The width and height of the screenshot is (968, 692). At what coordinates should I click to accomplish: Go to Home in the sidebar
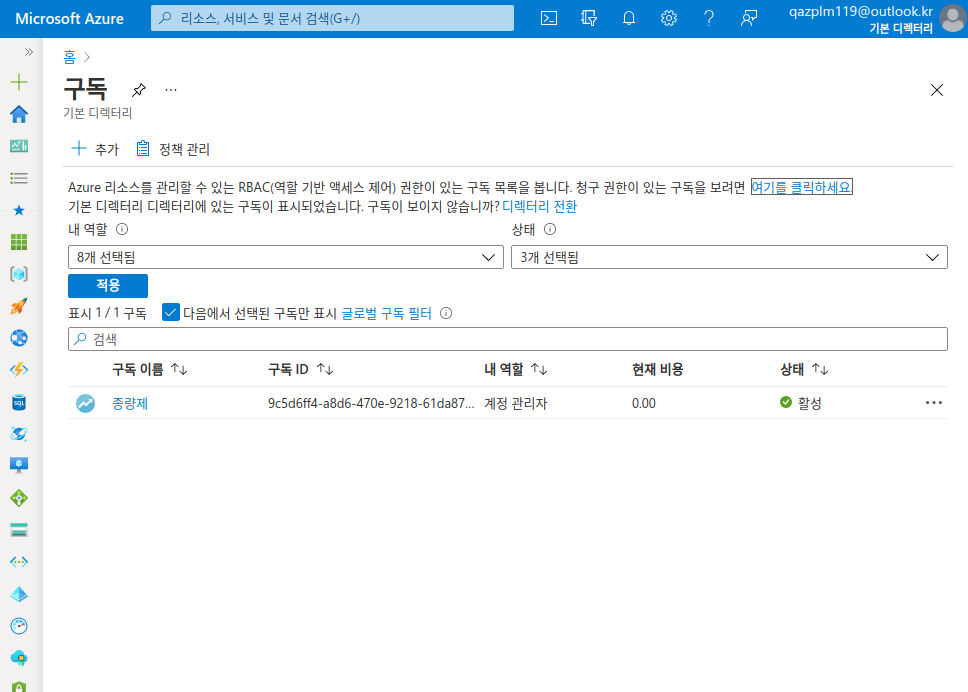pos(19,114)
